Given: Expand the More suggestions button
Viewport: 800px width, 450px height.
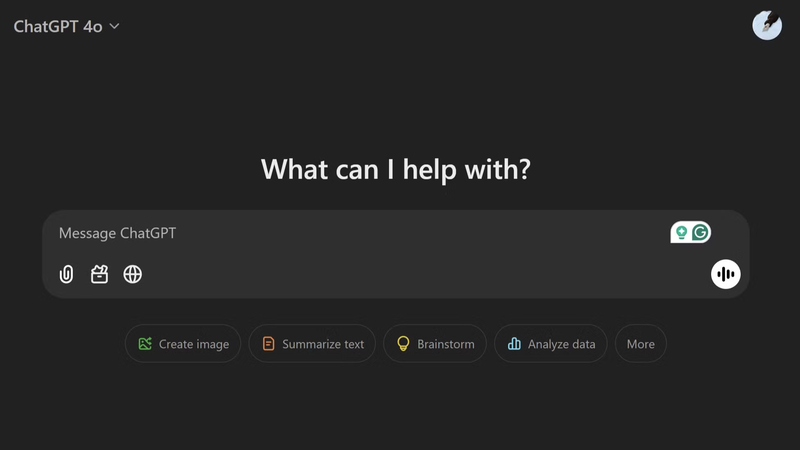Looking at the screenshot, I should click(640, 344).
